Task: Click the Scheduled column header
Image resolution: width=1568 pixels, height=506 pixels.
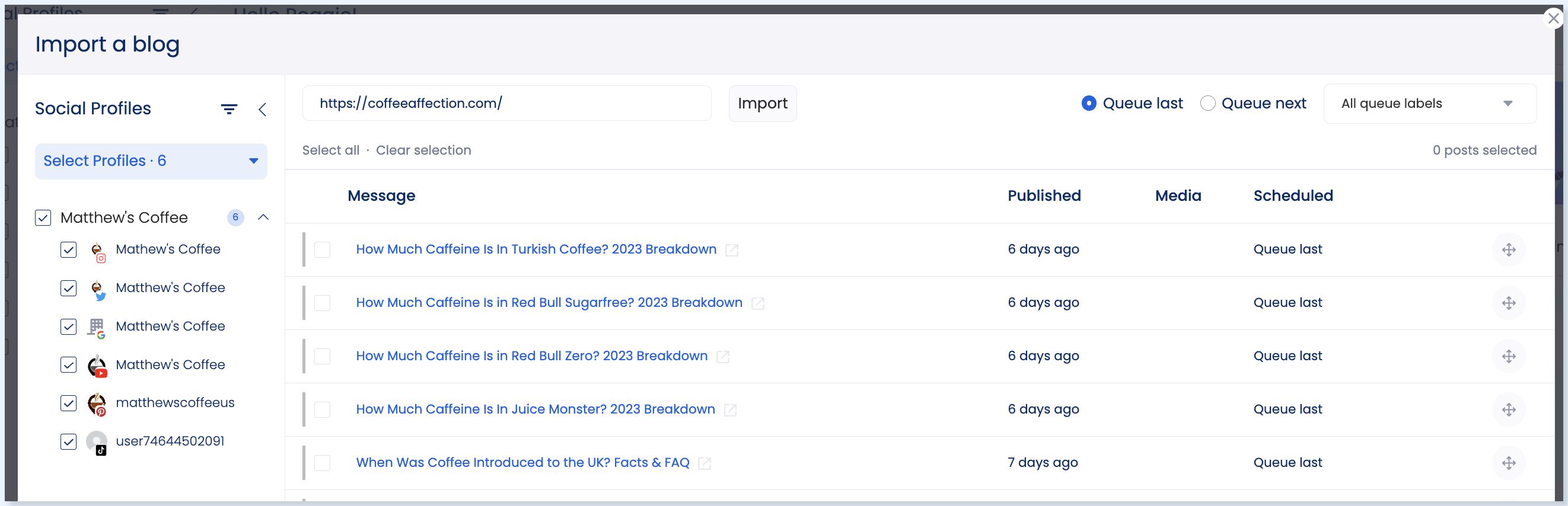Action: (x=1293, y=196)
